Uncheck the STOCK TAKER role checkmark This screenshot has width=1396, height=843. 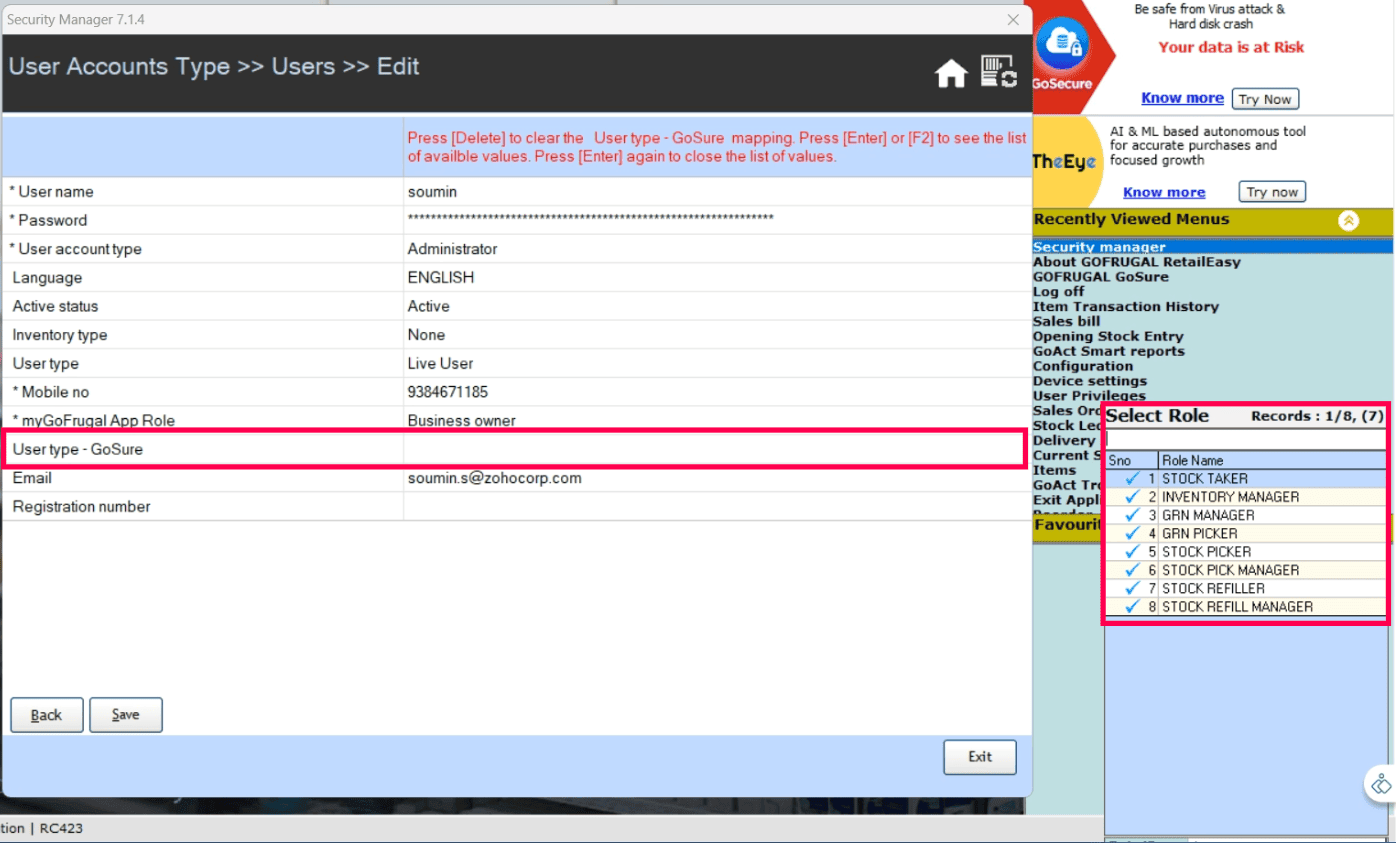1132,478
